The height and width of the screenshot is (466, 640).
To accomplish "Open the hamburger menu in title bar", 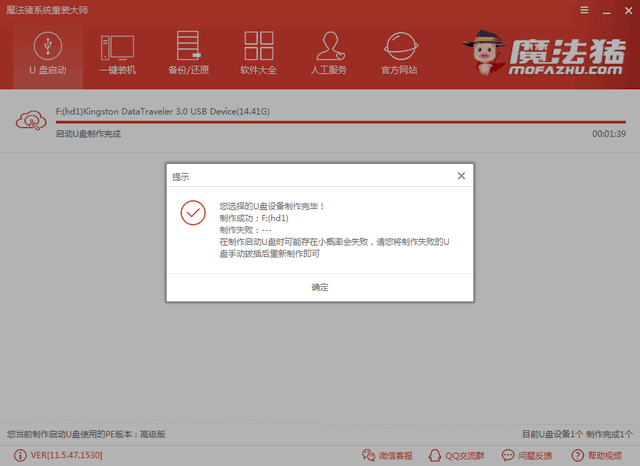I will (584, 9).
